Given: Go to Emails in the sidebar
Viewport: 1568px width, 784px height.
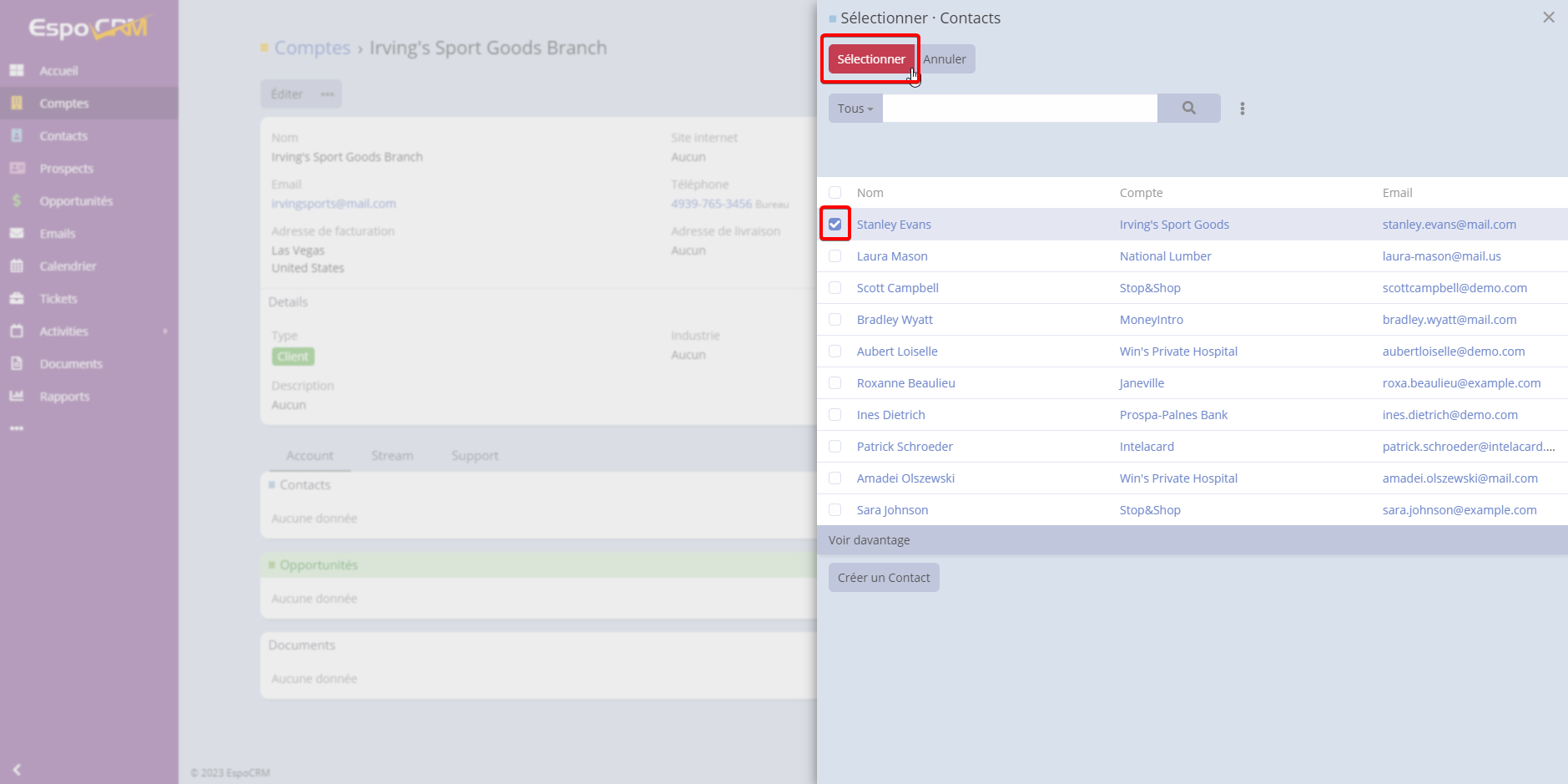Looking at the screenshot, I should click(57, 234).
